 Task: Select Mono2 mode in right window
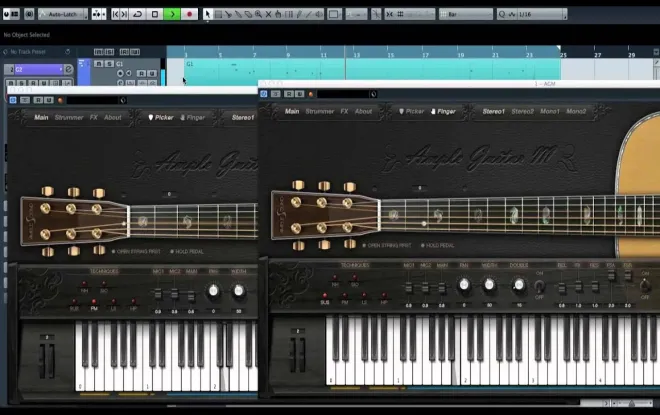tap(576, 112)
